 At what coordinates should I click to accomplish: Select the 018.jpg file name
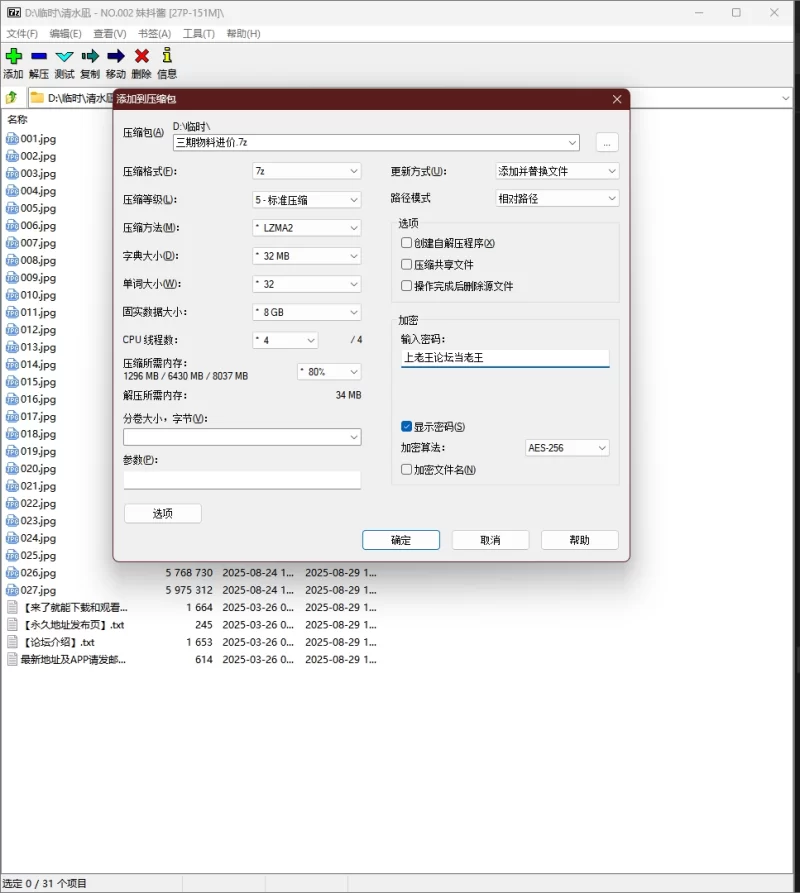coord(38,434)
